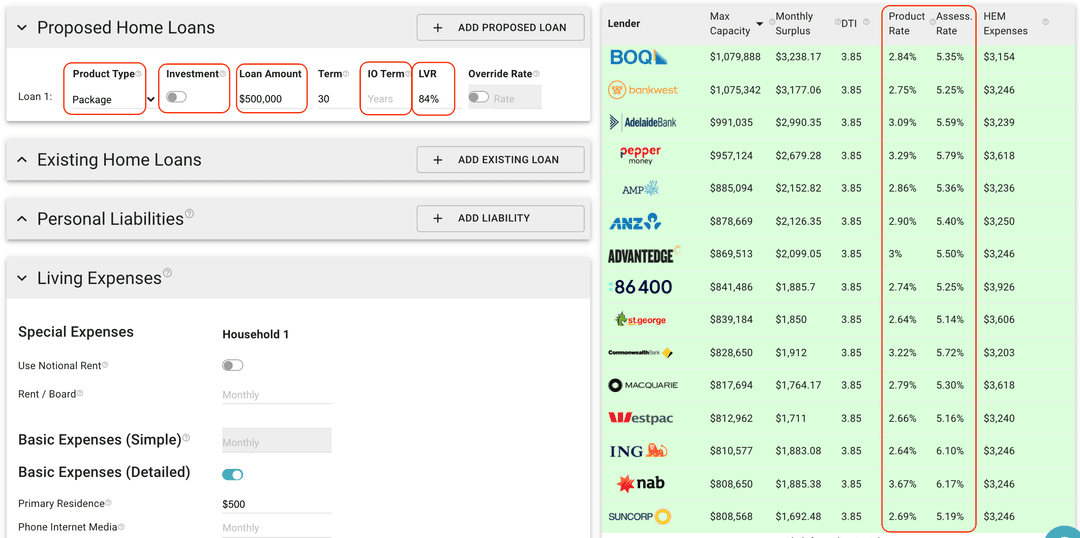Image resolution: width=1080 pixels, height=538 pixels.
Task: Enable the Override Rate switch
Action: point(479,98)
